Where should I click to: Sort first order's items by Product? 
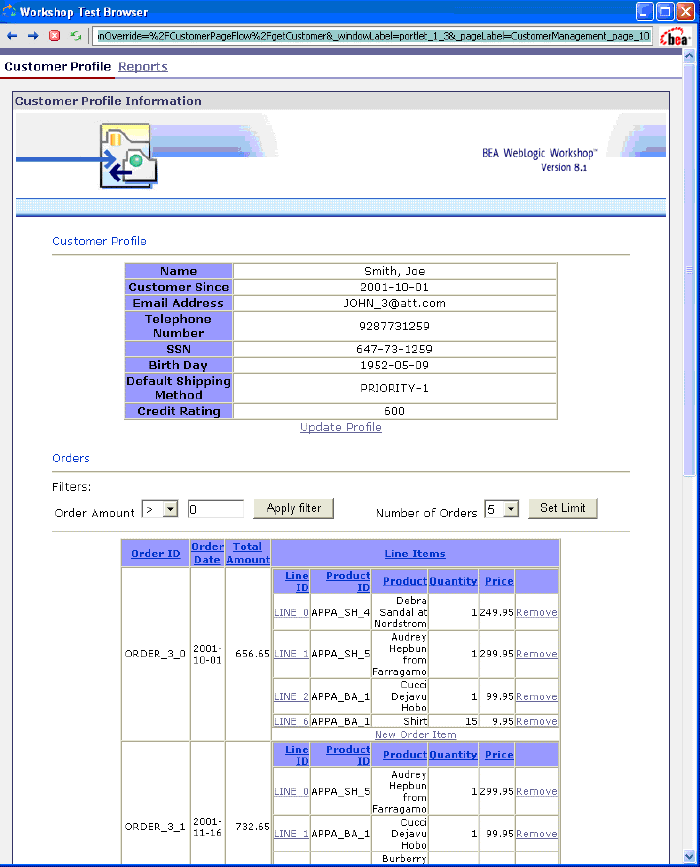tap(405, 581)
